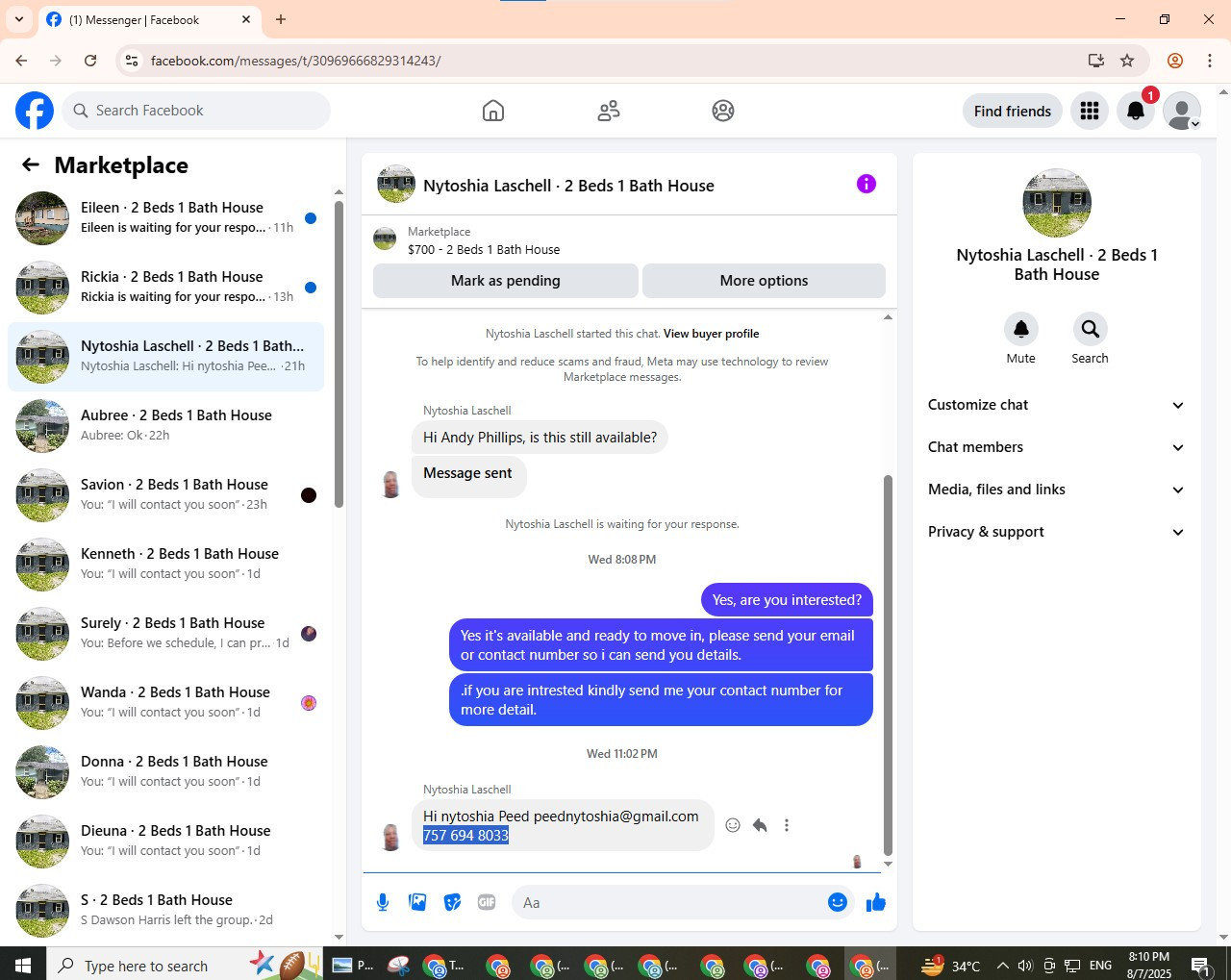Open a new Chrome tab
1231x980 pixels.
281,19
